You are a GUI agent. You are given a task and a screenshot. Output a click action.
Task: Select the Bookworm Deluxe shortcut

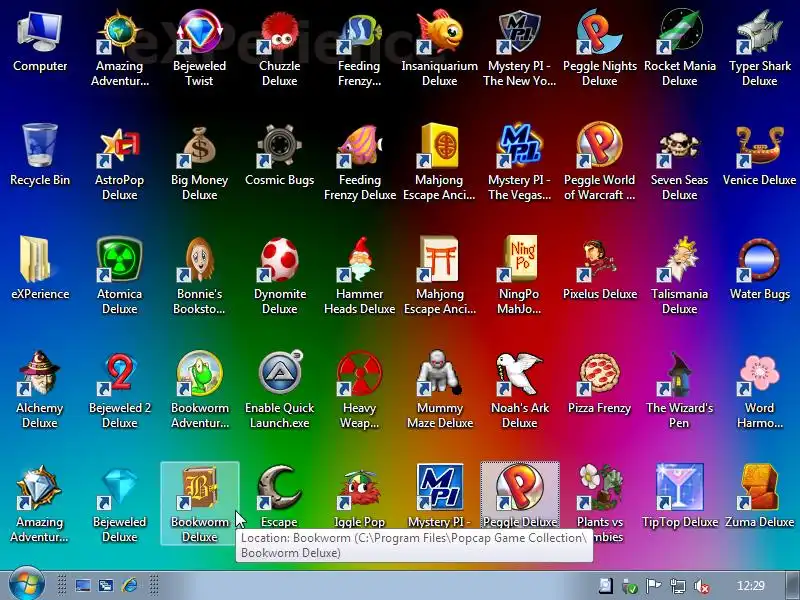(199, 504)
